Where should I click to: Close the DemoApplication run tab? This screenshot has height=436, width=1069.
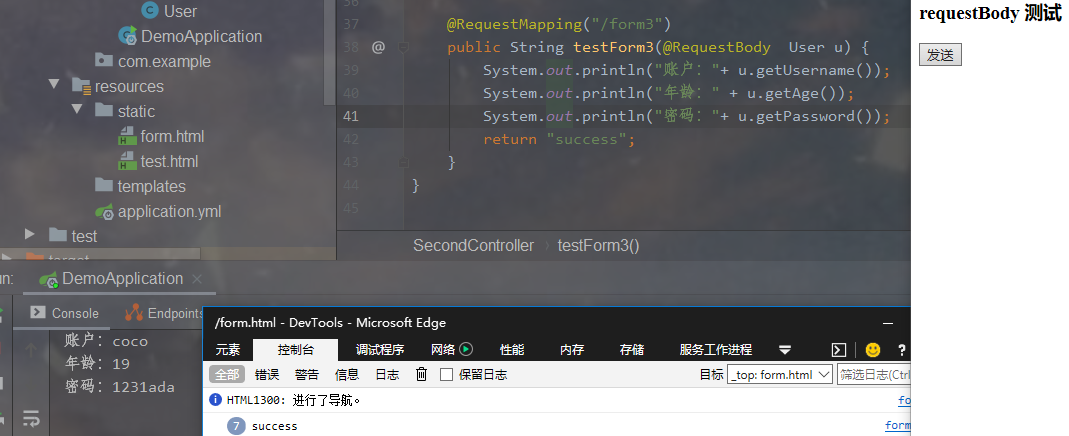pyautogui.click(x=197, y=279)
